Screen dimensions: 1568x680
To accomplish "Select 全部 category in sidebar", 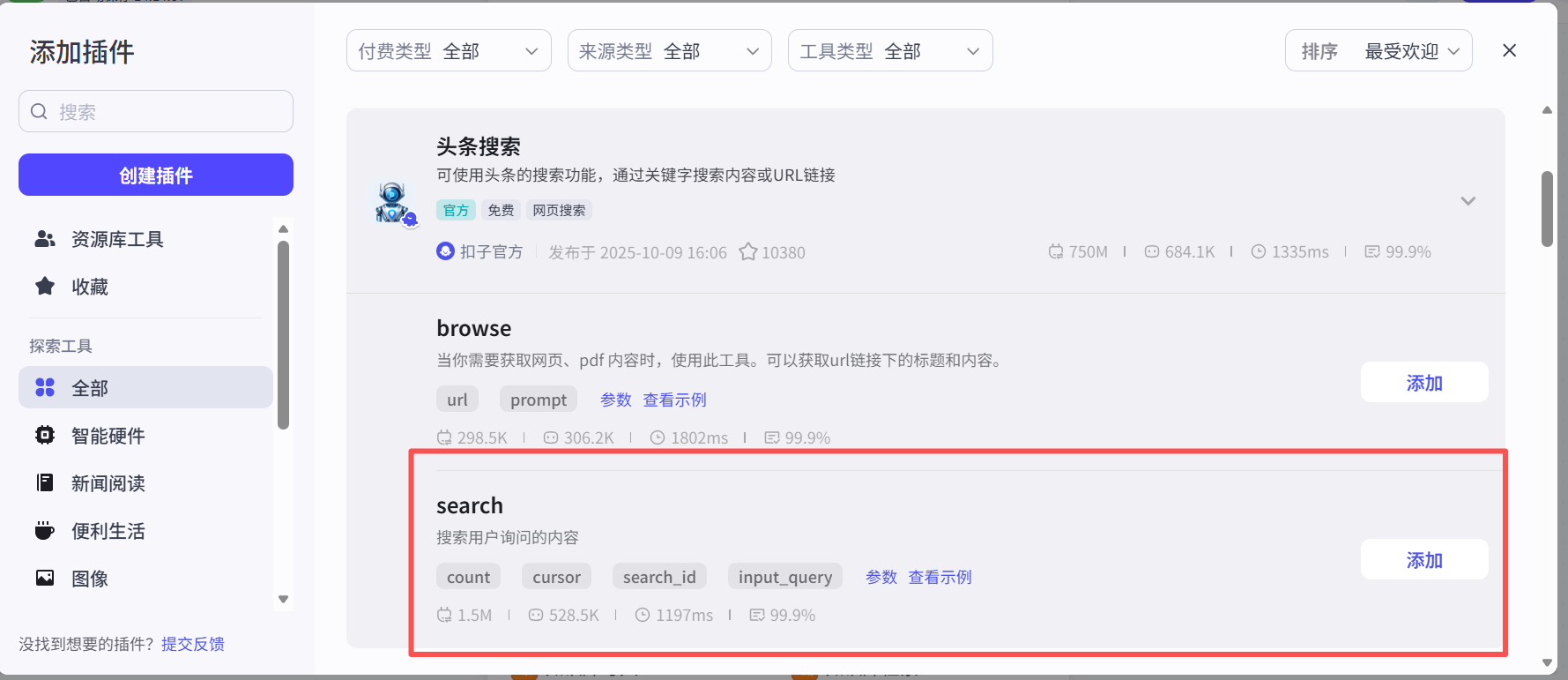I will pos(145,387).
